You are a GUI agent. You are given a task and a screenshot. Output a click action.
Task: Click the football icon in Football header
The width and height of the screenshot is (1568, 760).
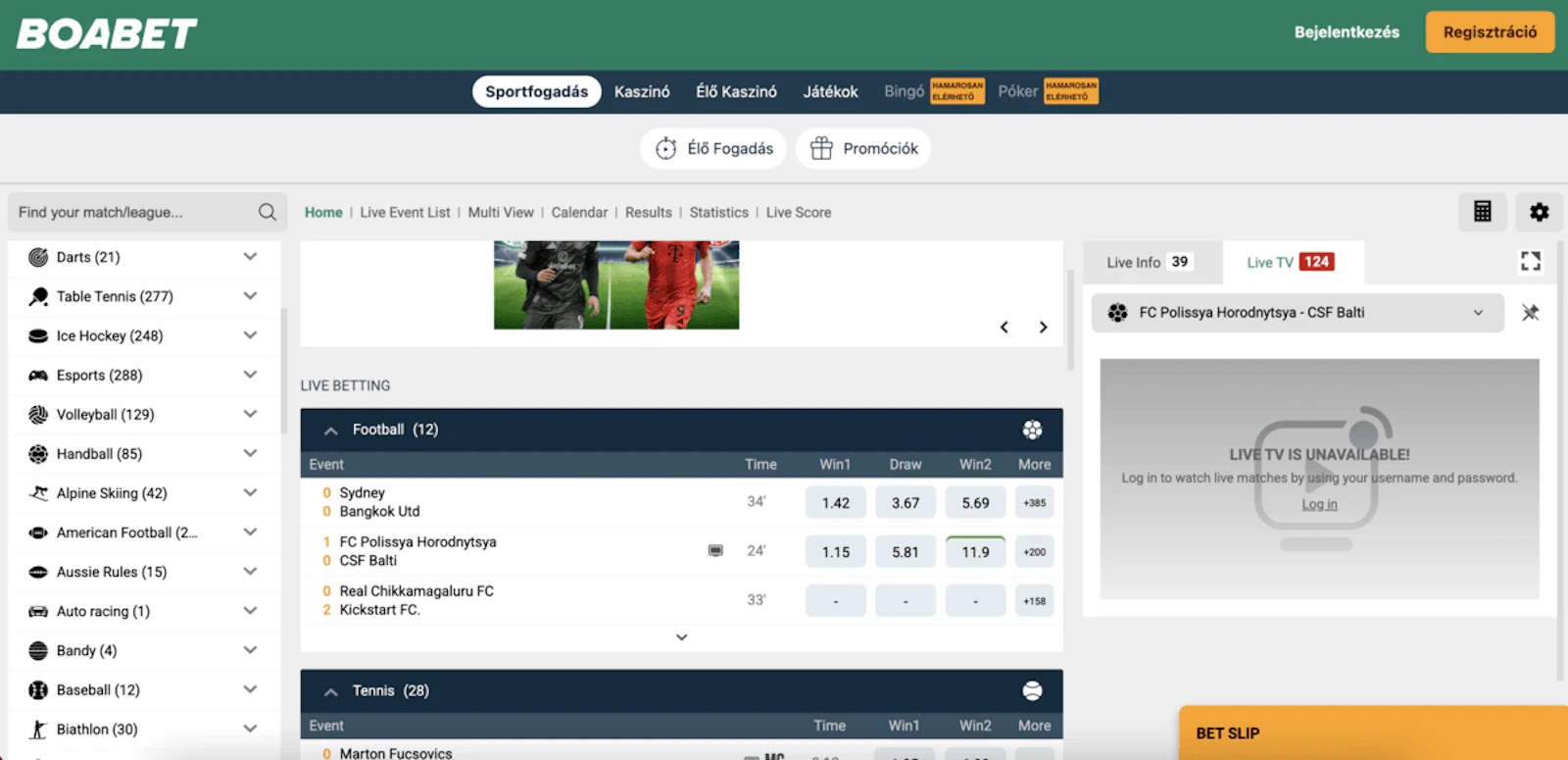pyautogui.click(x=1032, y=430)
